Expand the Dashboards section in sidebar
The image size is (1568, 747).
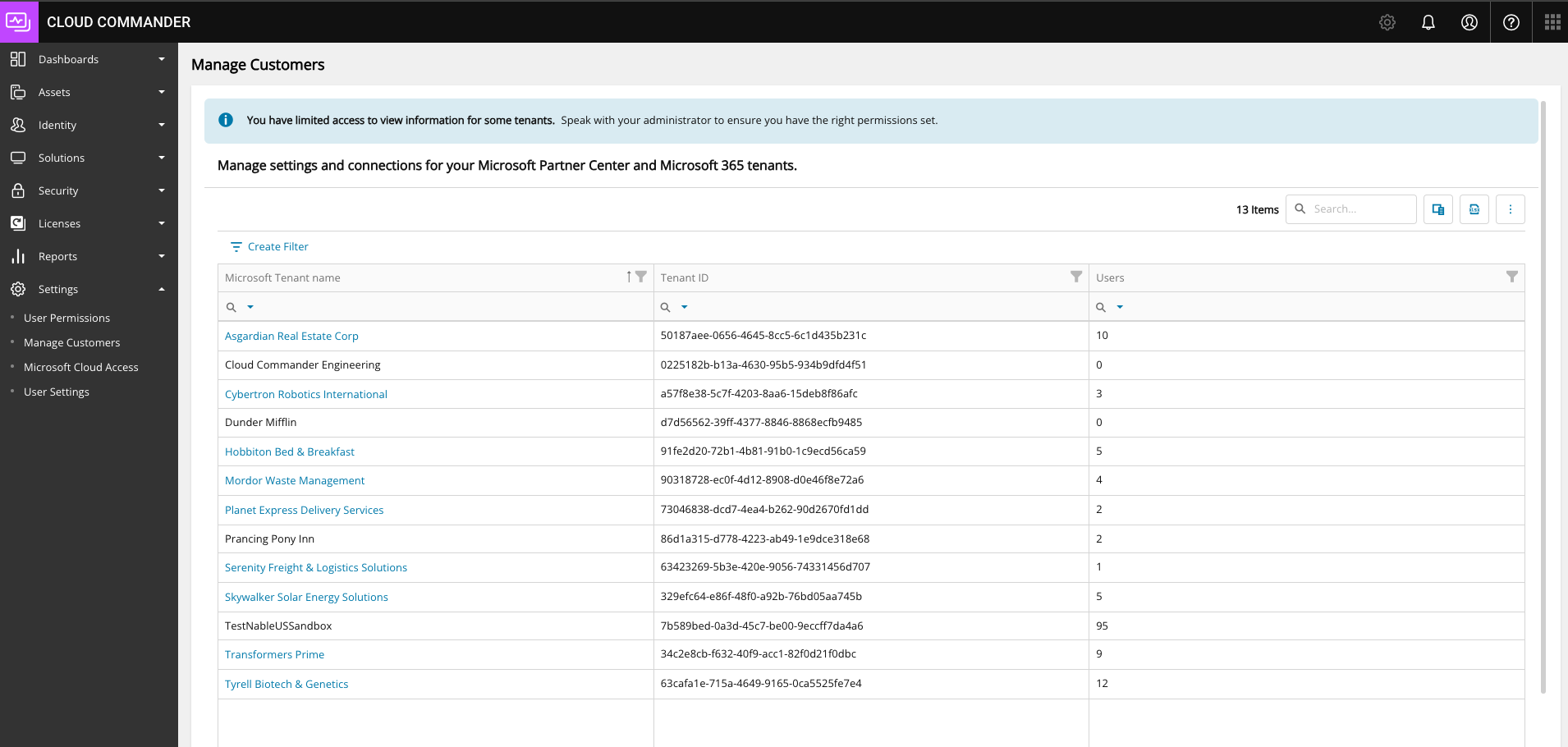tap(161, 58)
